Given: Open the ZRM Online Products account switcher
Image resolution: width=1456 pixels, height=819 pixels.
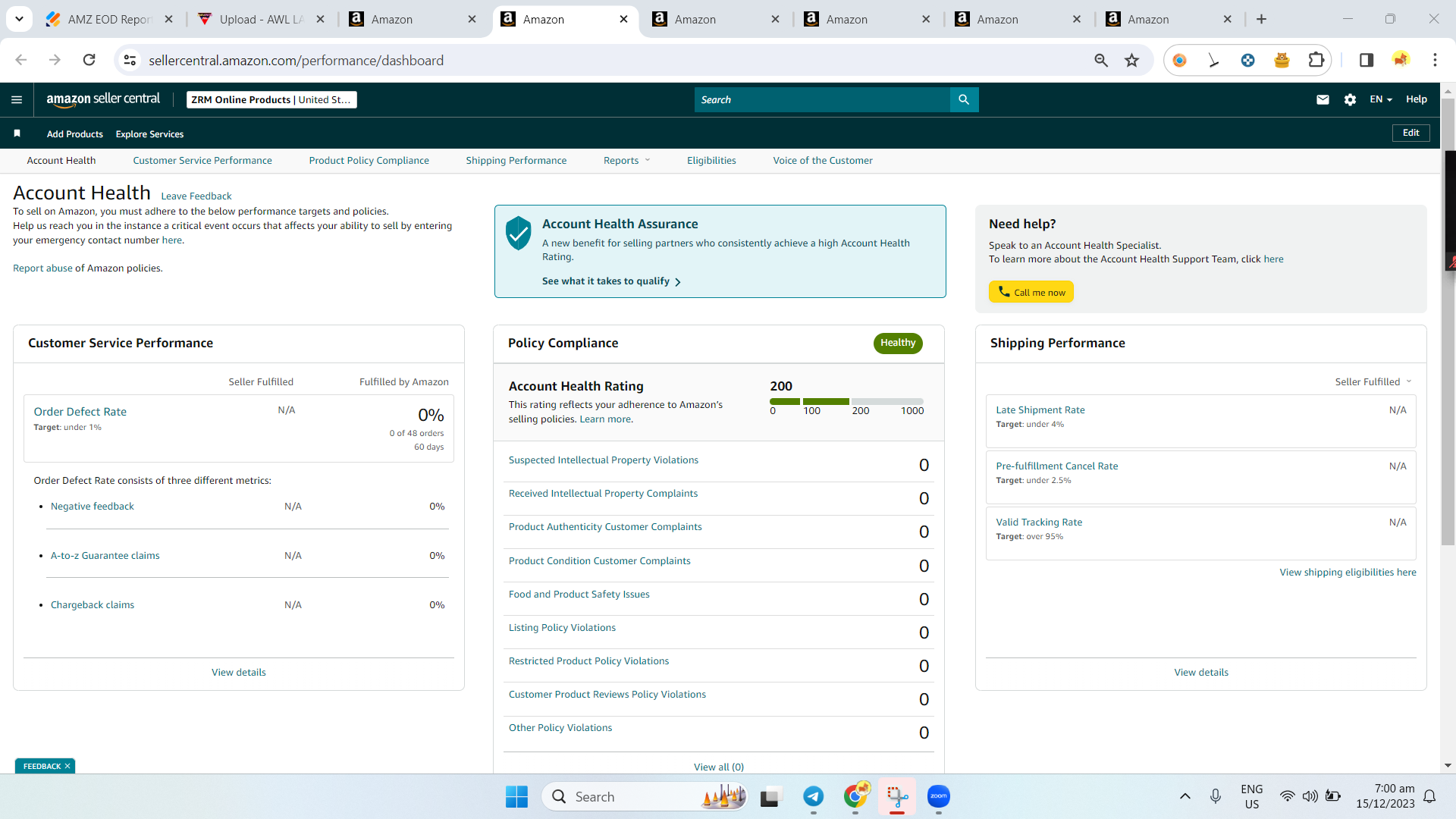Looking at the screenshot, I should [x=271, y=99].
